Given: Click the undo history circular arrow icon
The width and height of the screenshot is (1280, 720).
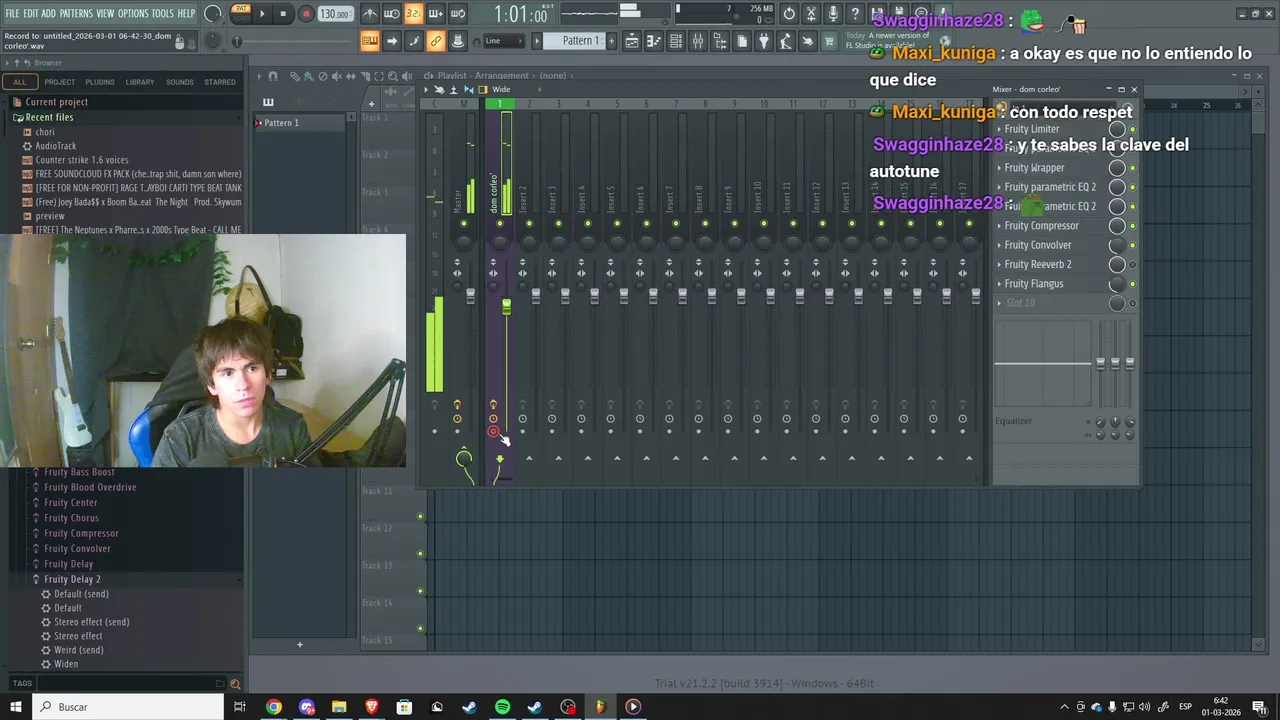Looking at the screenshot, I should 789,14.
